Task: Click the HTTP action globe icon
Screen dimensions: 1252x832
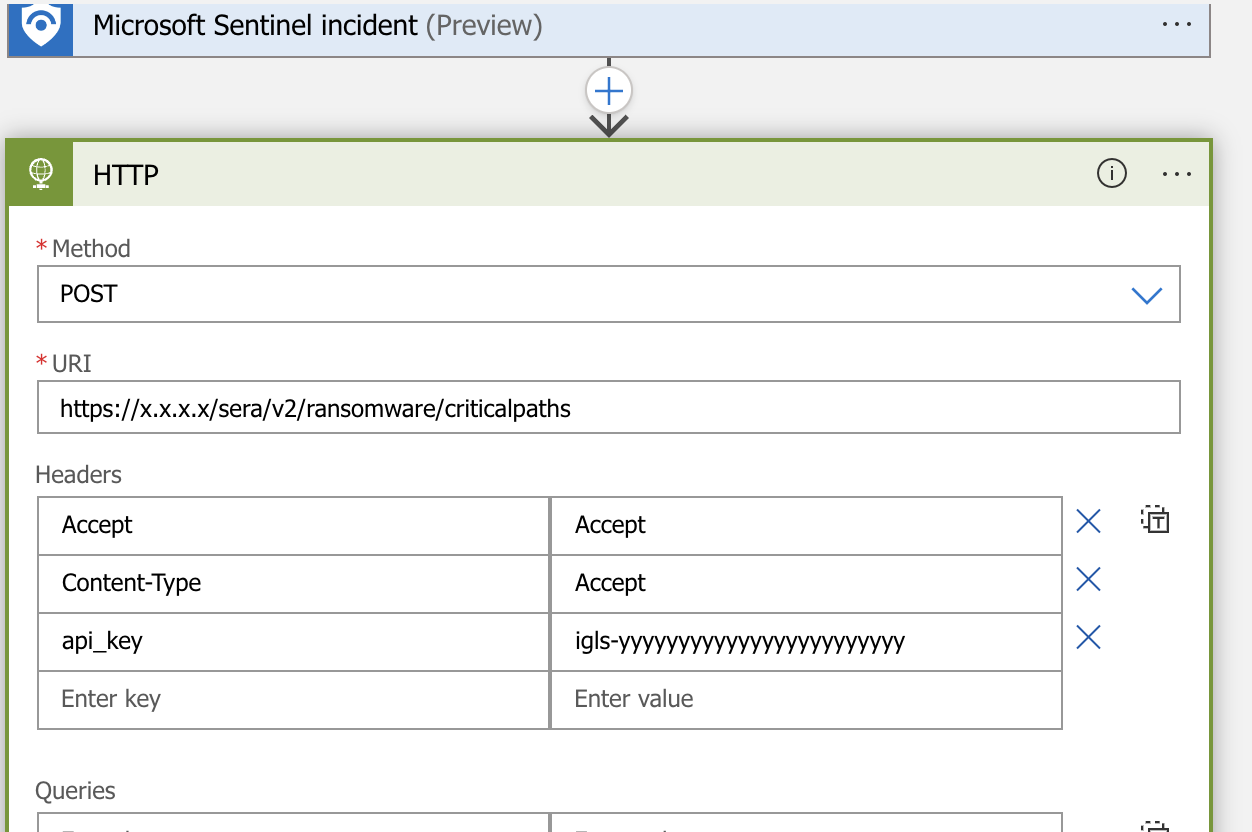Action: coord(39,172)
